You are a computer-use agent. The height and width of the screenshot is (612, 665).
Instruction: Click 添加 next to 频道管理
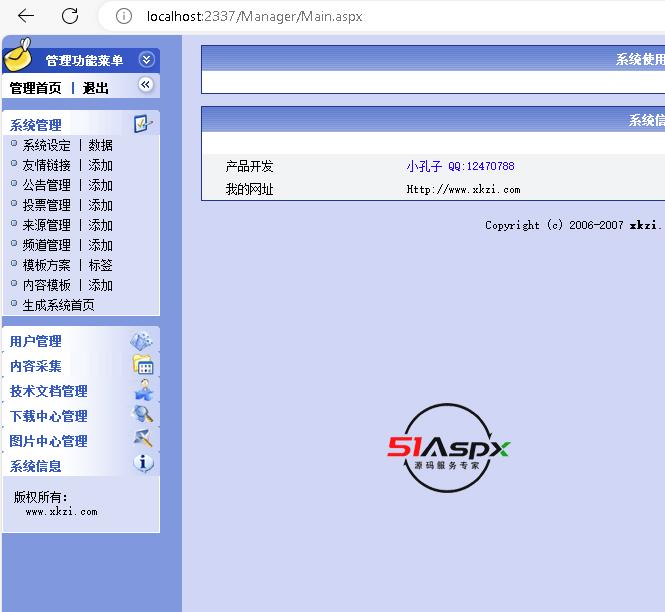[x=101, y=245]
